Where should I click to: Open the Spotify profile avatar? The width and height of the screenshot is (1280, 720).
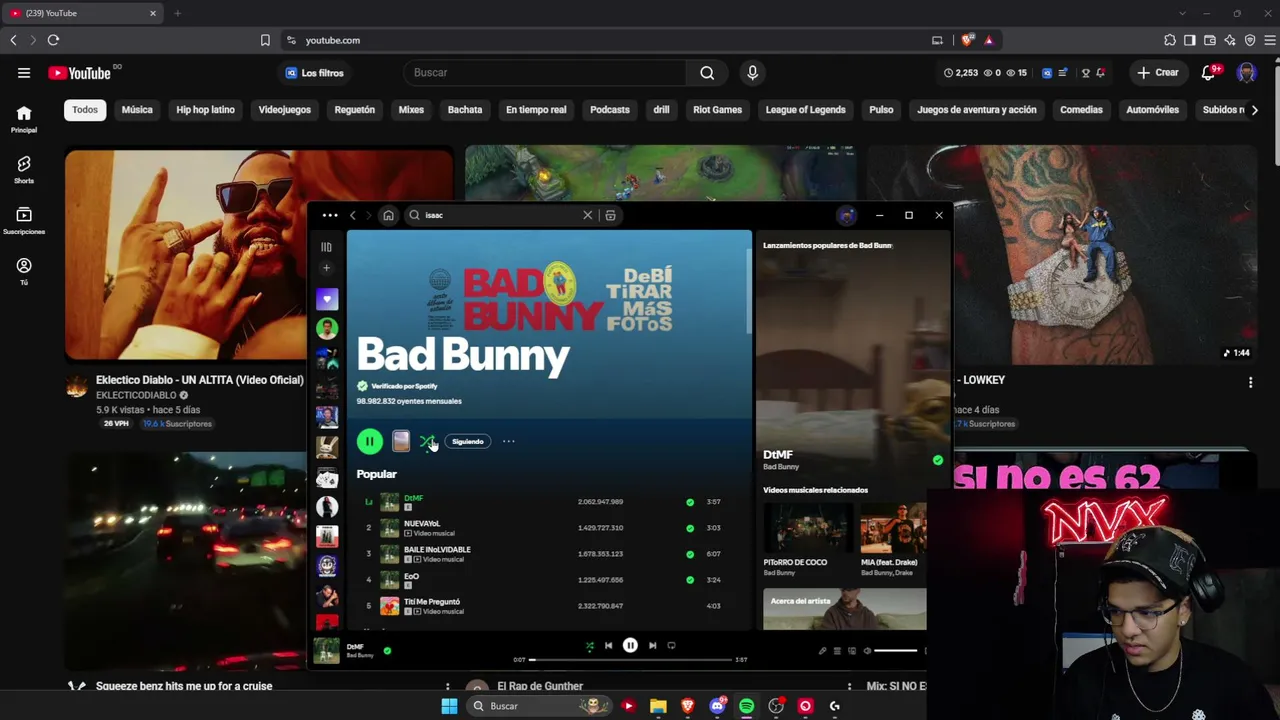pyautogui.click(x=847, y=215)
